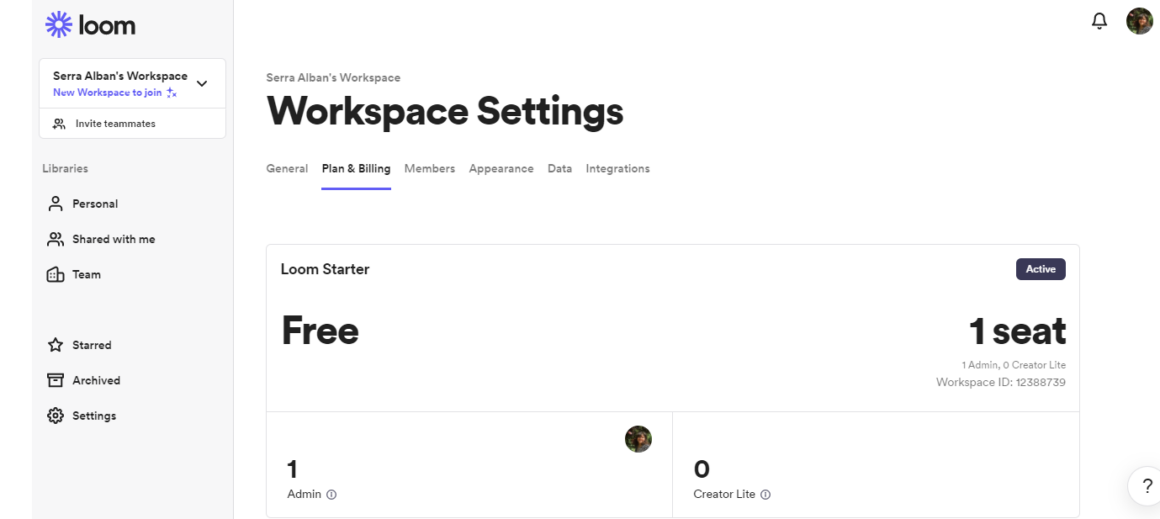Switch to the General tab
Viewport: 1160px width, 519px height.
point(287,169)
